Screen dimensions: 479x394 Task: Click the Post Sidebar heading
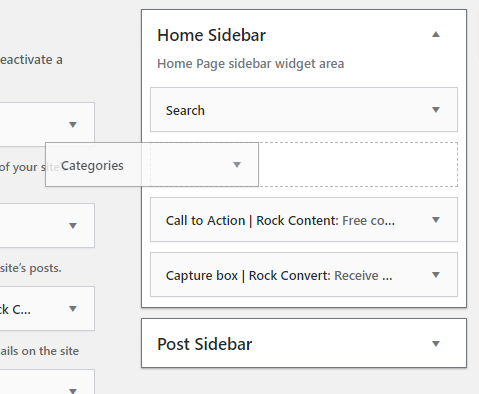point(205,344)
